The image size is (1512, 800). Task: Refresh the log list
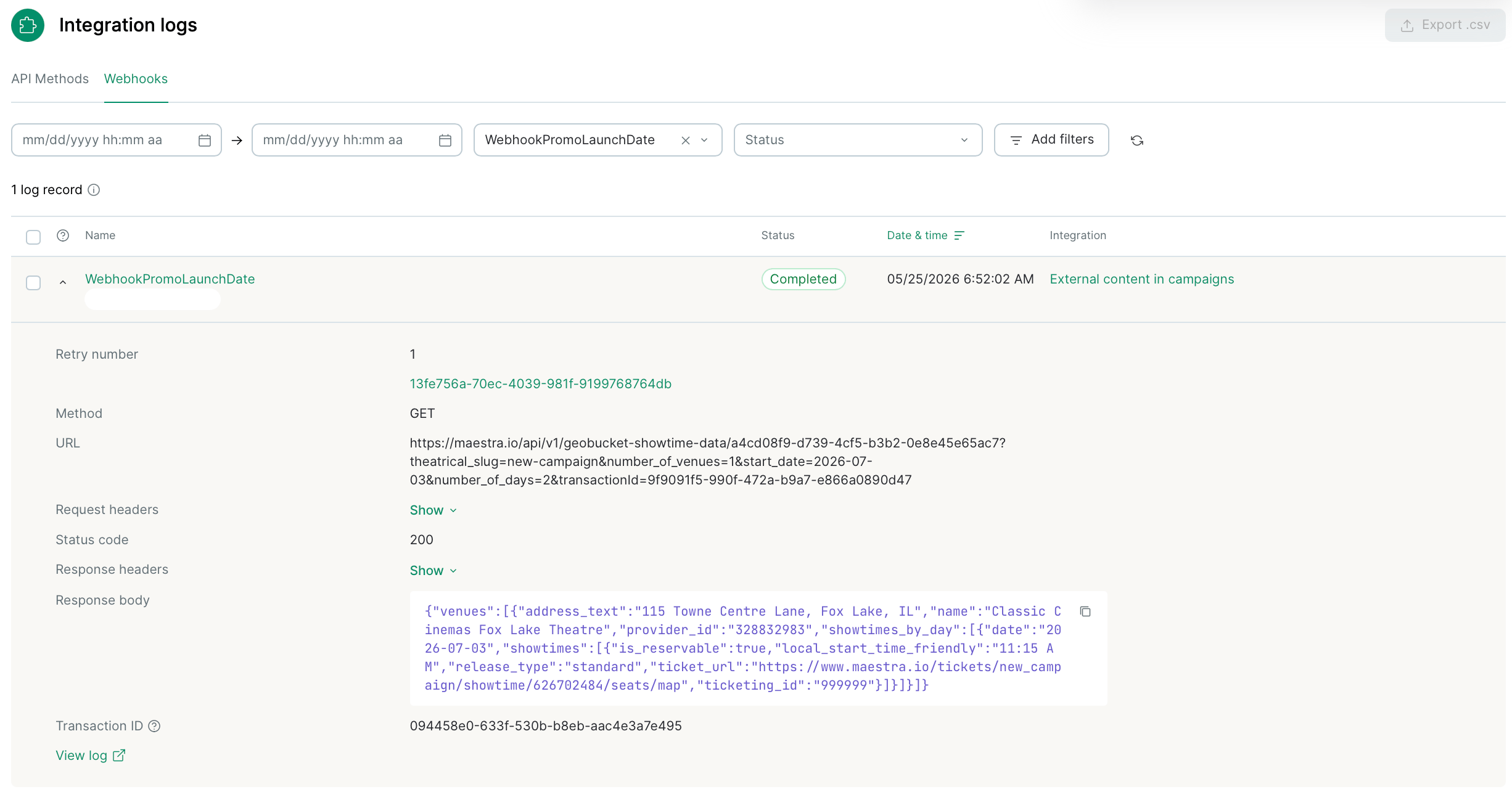coord(1137,141)
